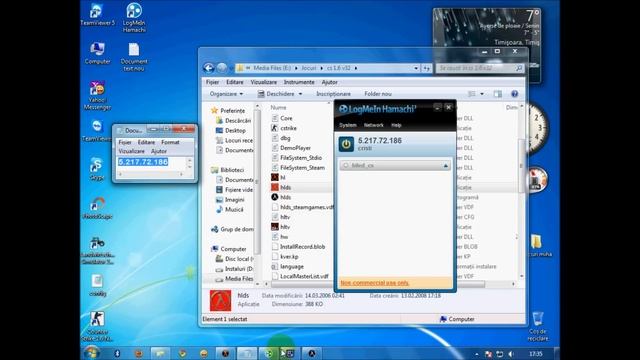This screenshot has height=360, width=640.
Task: Open the TeamViewer 5 desktop icon
Action: 97,15
